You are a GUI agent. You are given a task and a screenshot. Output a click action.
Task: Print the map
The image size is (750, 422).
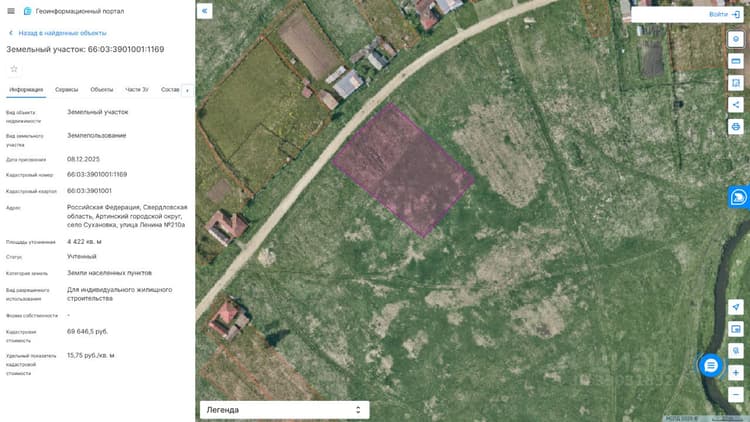point(736,127)
